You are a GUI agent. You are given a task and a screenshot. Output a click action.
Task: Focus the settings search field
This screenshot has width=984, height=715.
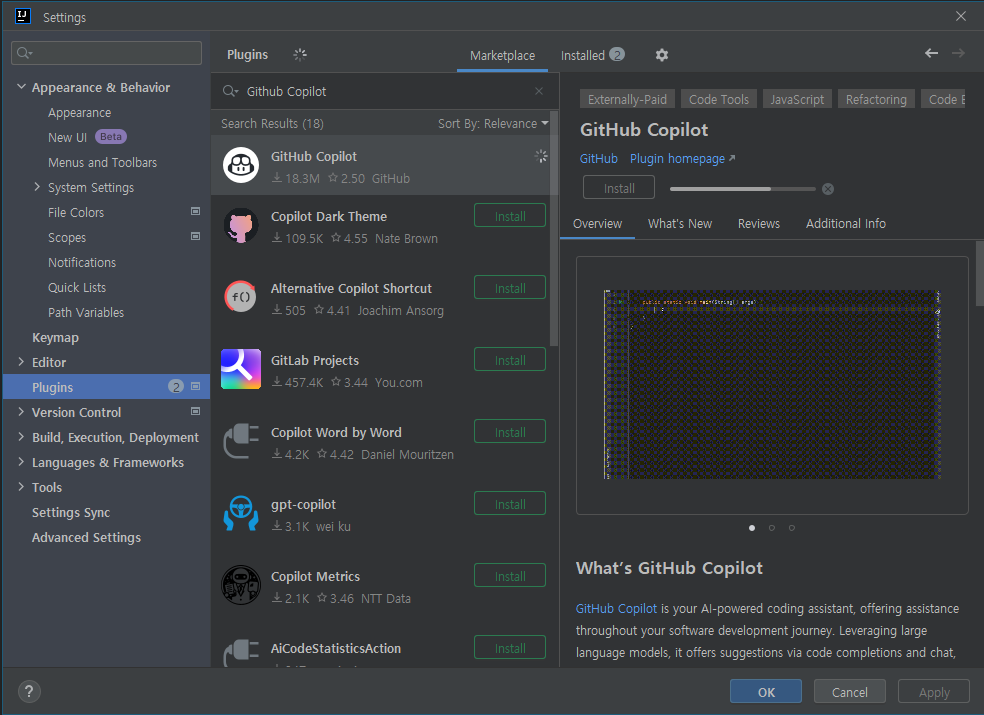click(x=107, y=53)
